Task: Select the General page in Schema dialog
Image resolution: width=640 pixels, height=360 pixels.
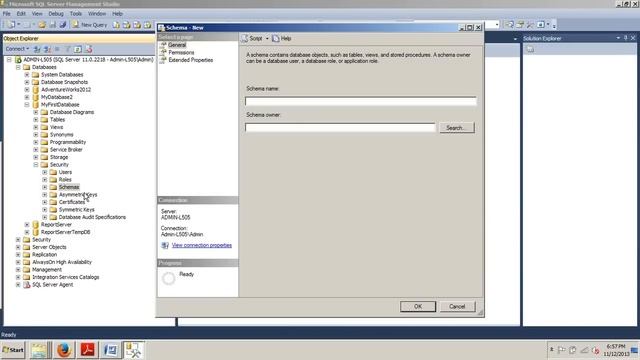Action: click(x=177, y=45)
